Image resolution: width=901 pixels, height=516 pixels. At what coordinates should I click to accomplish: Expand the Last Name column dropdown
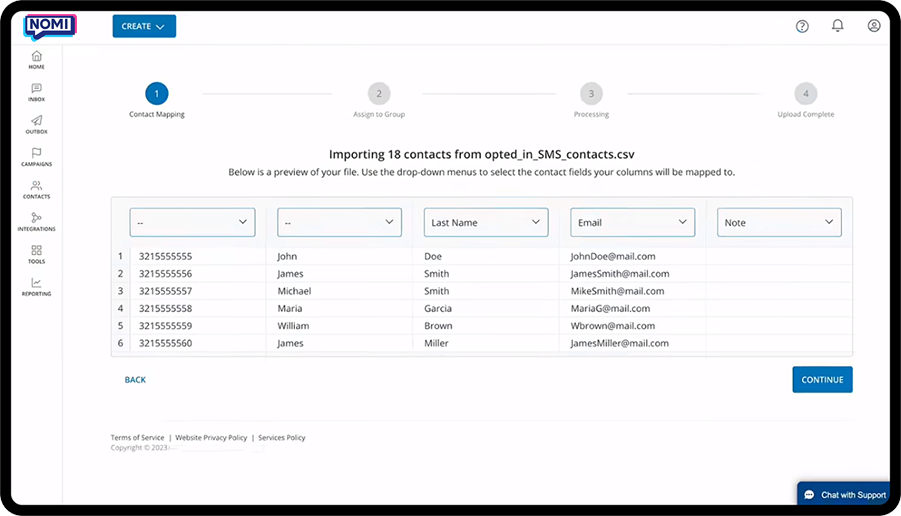(x=486, y=222)
